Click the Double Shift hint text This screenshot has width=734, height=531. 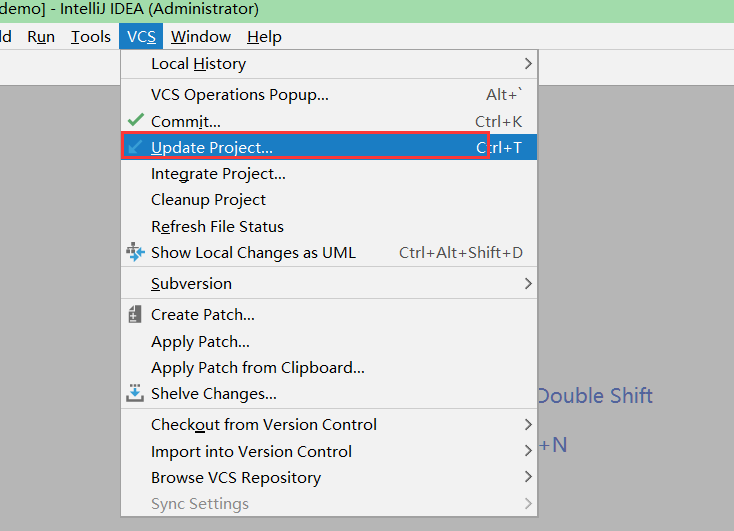point(595,396)
